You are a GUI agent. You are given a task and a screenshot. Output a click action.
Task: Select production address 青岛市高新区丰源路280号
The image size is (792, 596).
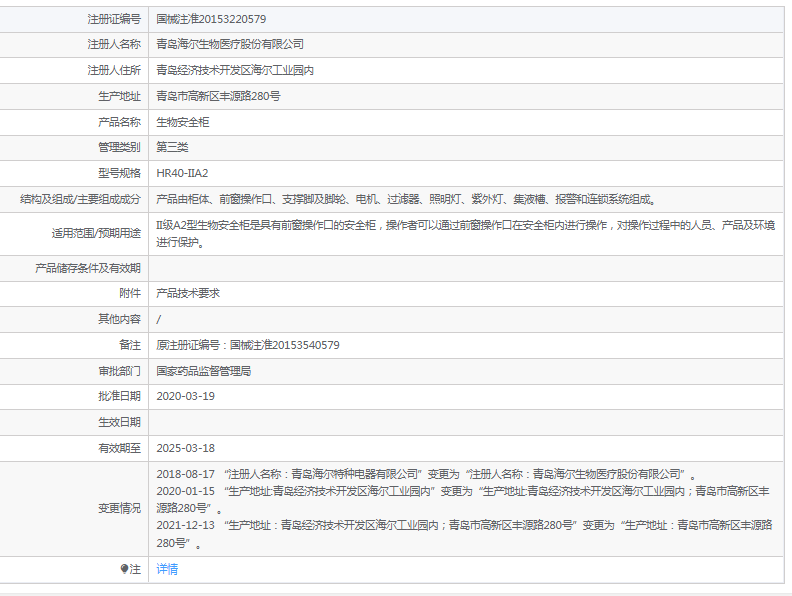click(x=218, y=96)
